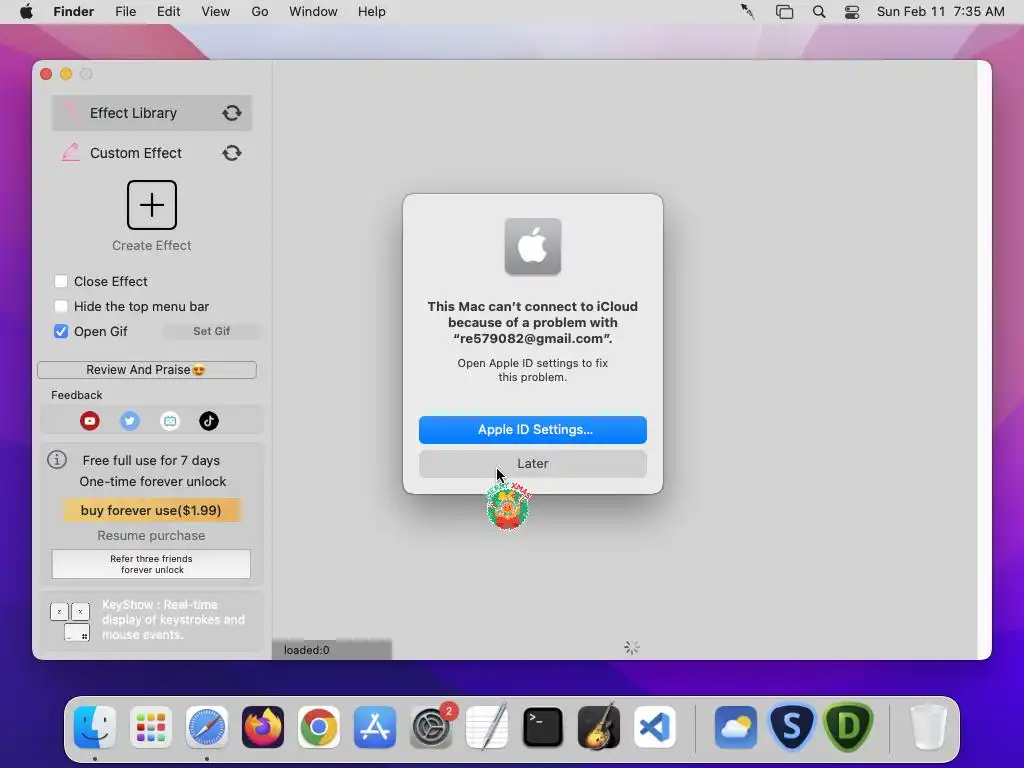Open the blue S shield app in Dock

point(792,727)
